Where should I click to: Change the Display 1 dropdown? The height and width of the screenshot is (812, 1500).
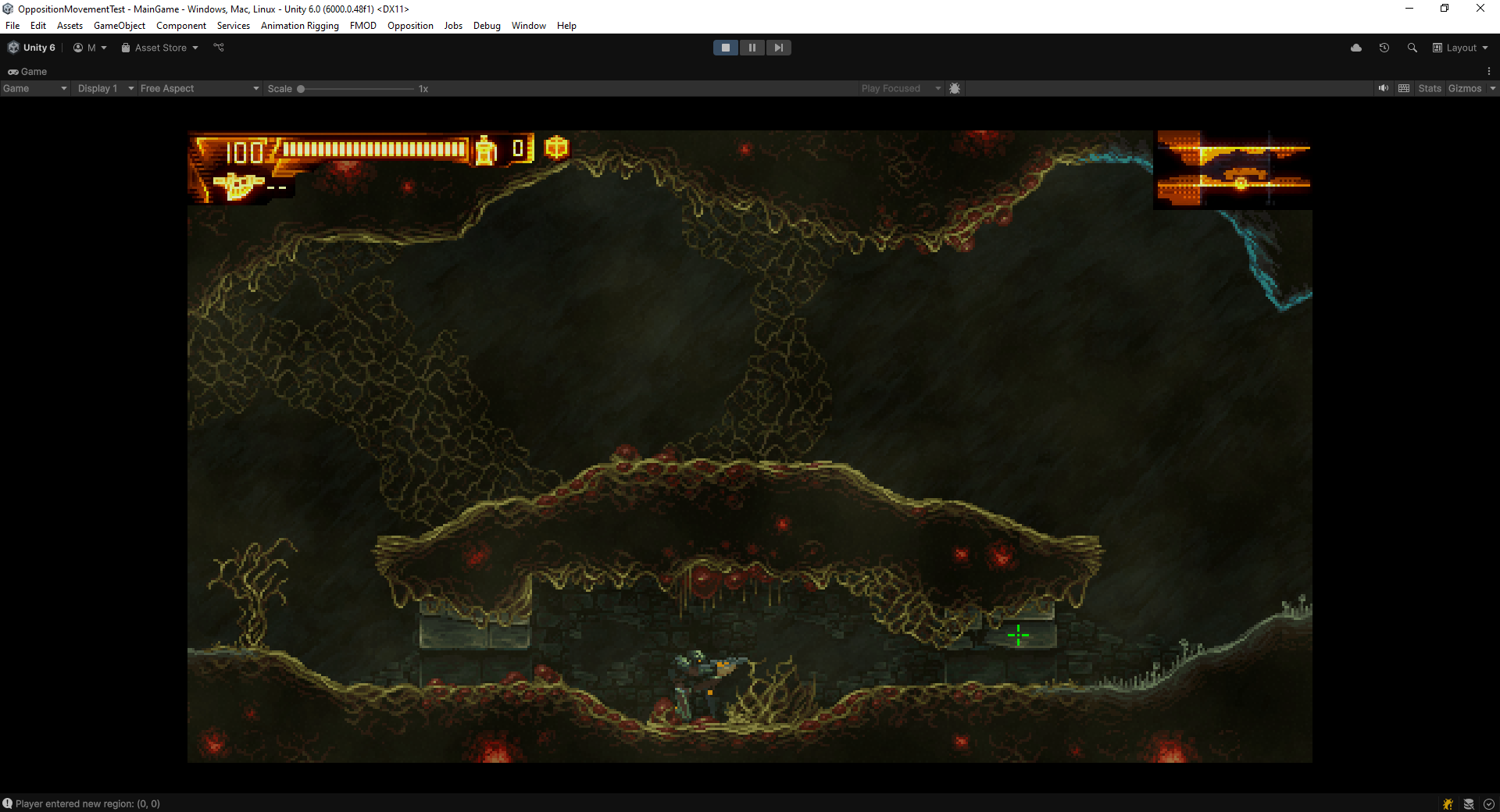coord(105,88)
